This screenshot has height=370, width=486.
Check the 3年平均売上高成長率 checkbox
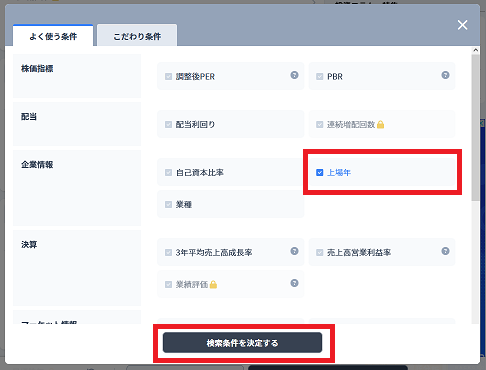[168, 253]
